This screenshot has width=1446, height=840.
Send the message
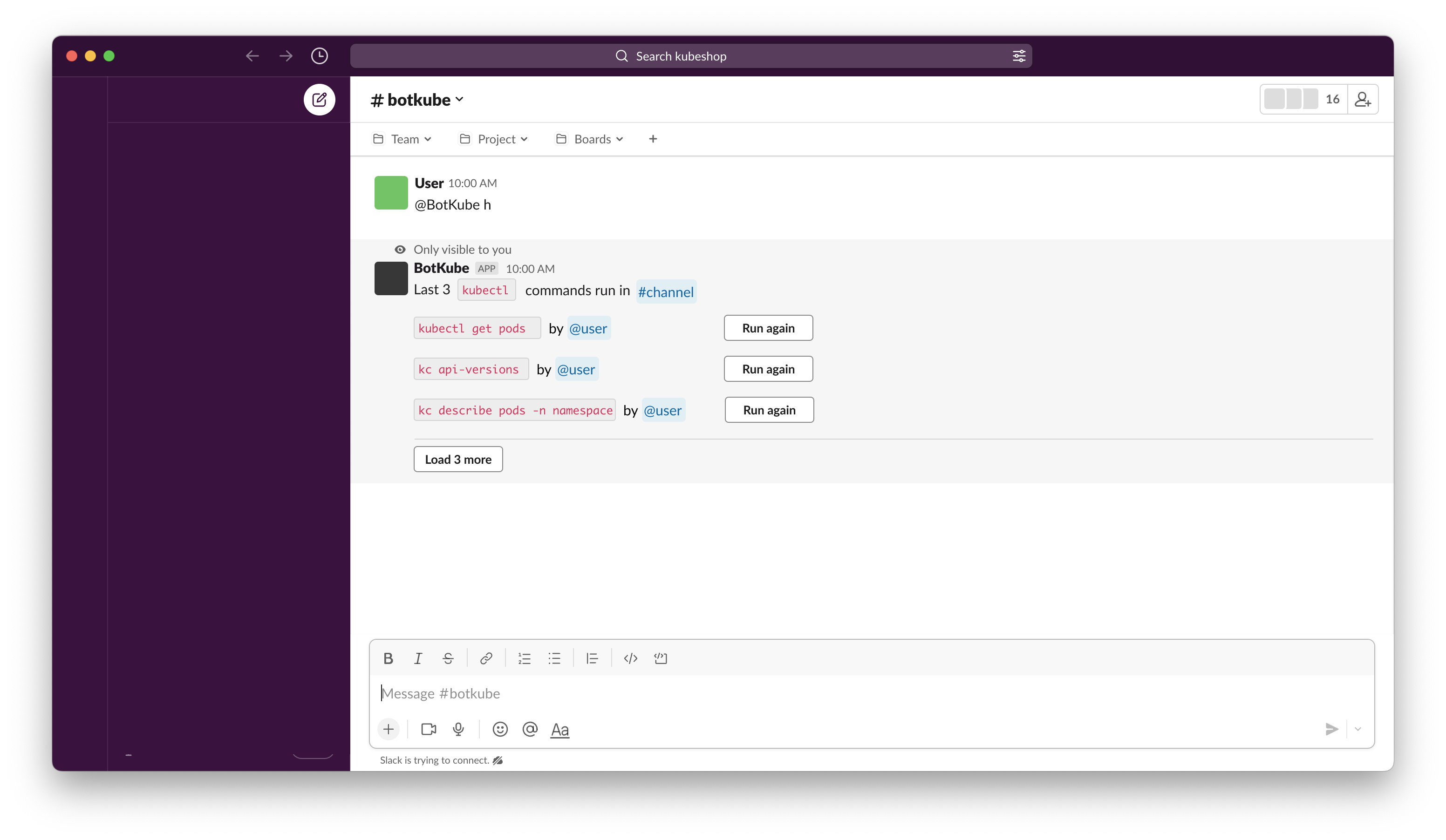coord(1332,729)
